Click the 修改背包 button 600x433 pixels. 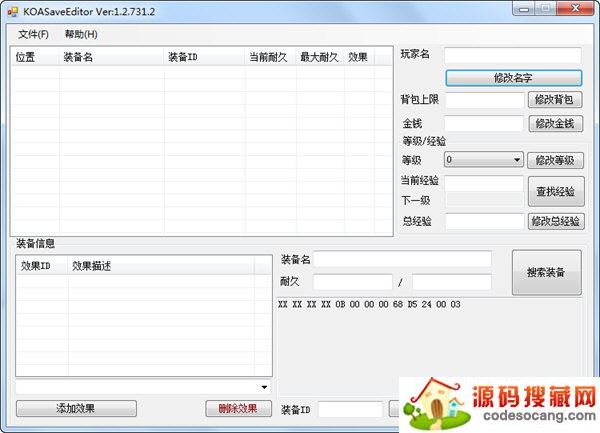(x=555, y=100)
